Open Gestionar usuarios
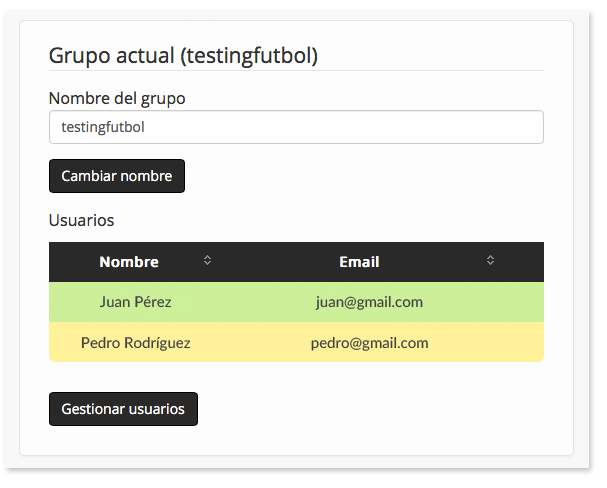The image size is (607, 488). pyautogui.click(x=123, y=409)
